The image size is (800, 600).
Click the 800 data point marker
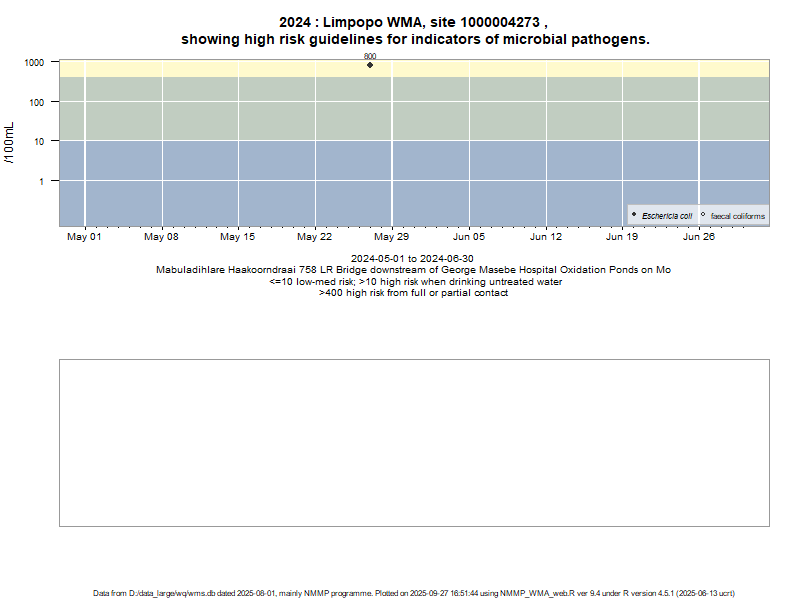click(x=370, y=65)
